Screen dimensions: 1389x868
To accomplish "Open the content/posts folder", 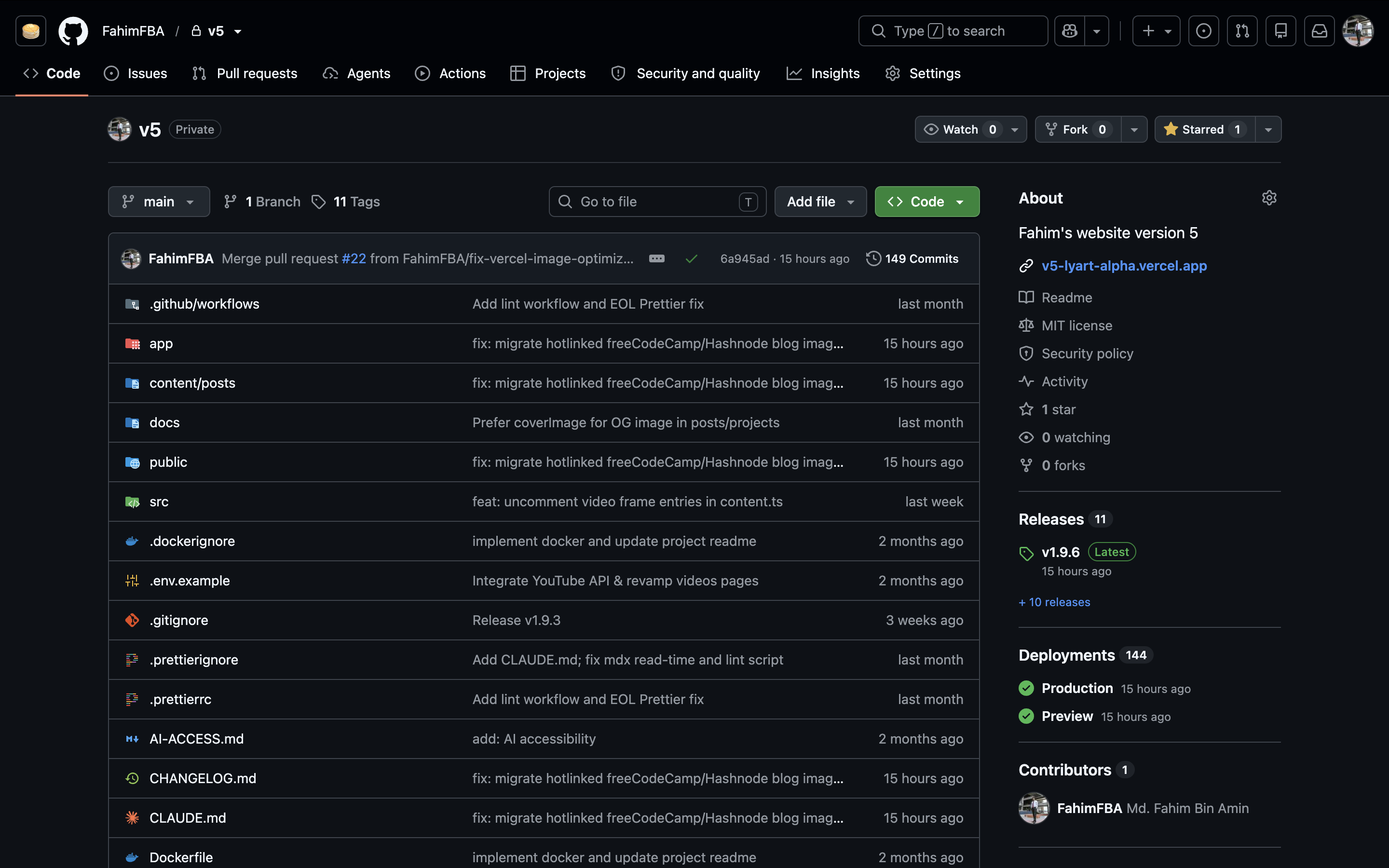I will coord(192,383).
